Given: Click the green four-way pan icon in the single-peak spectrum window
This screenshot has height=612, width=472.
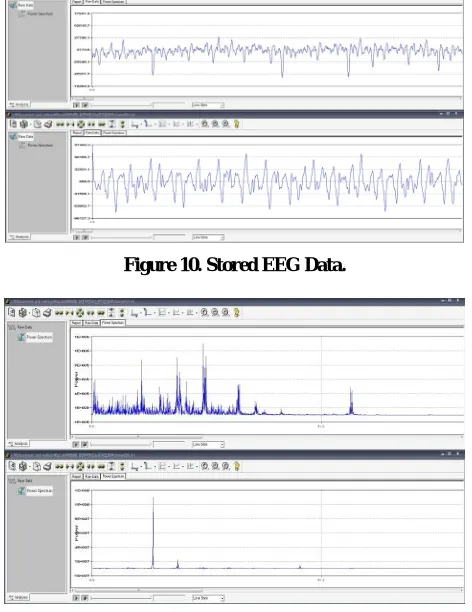Looking at the screenshot, I should tap(80, 466).
